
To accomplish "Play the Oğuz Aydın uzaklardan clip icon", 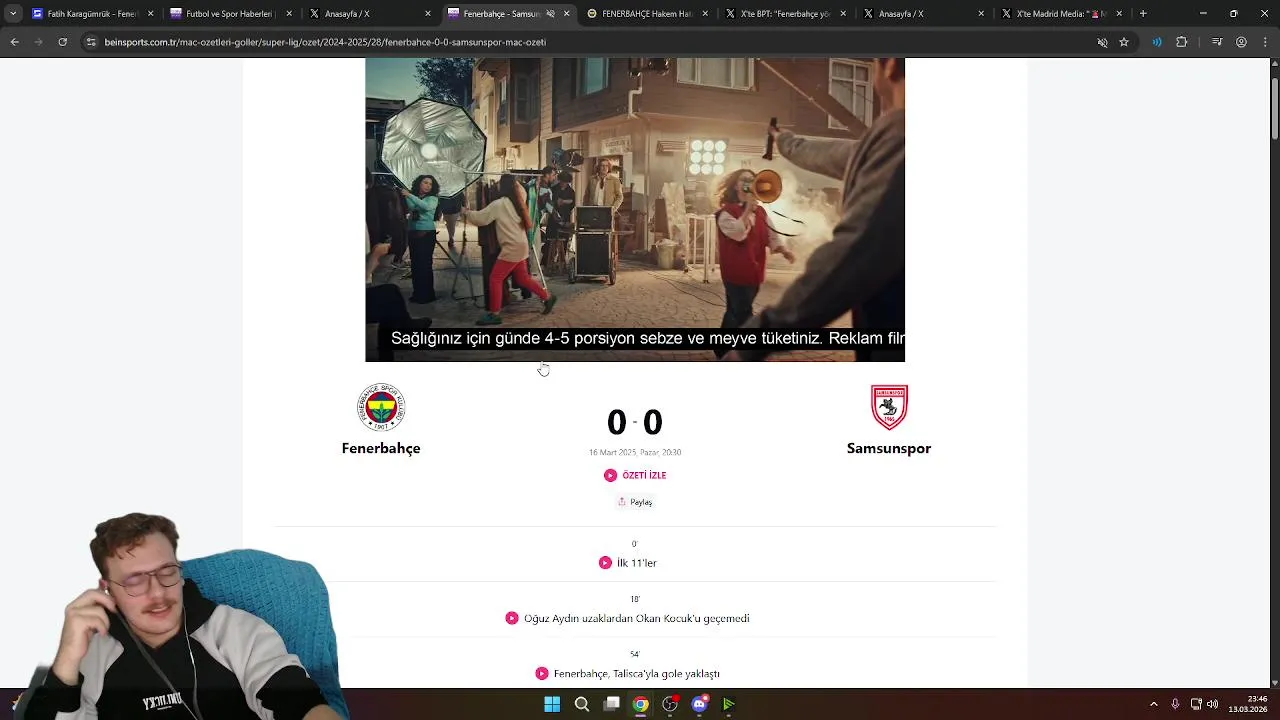I will pos(512,618).
